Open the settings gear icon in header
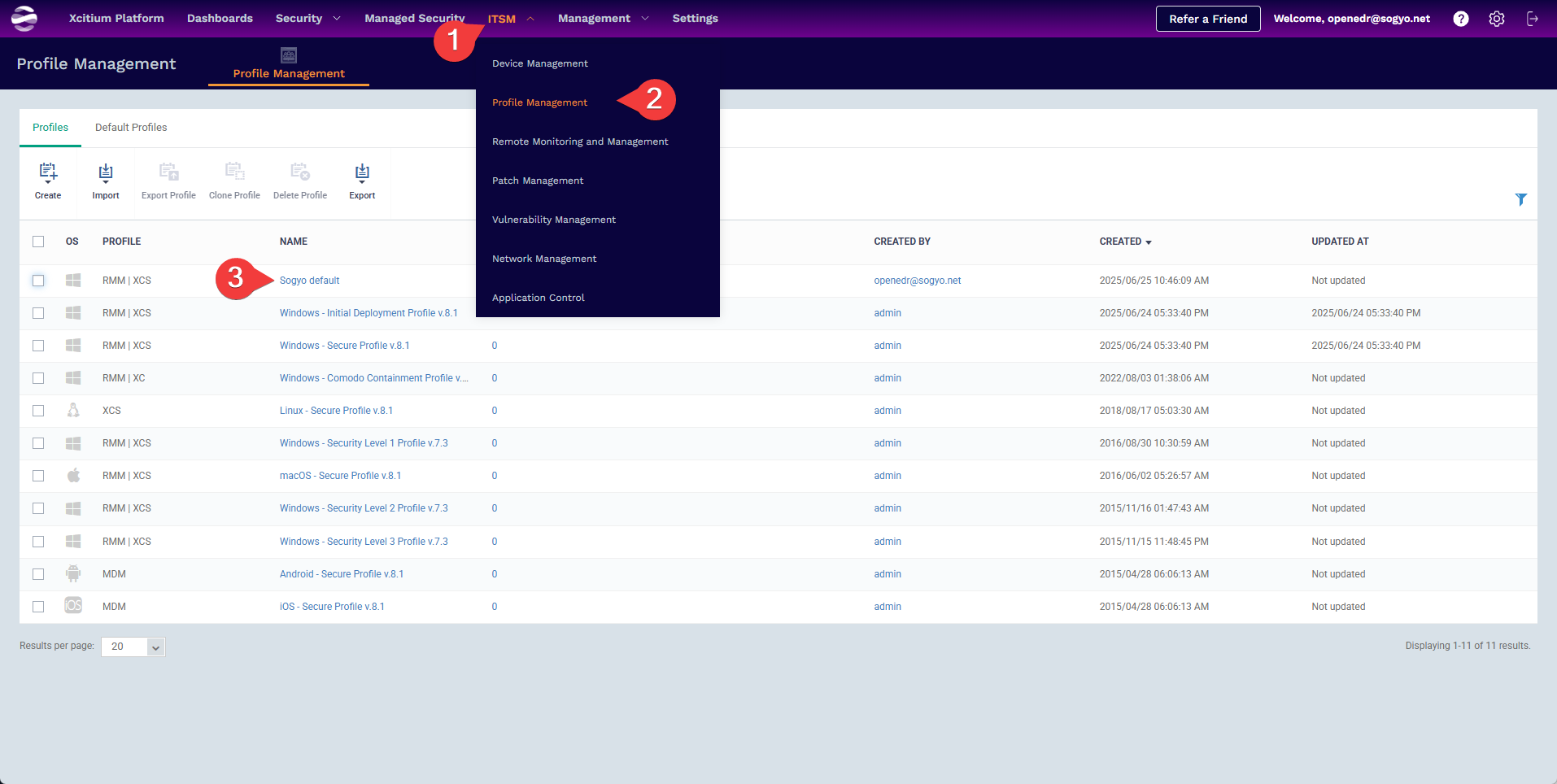1557x784 pixels. 1497,19
